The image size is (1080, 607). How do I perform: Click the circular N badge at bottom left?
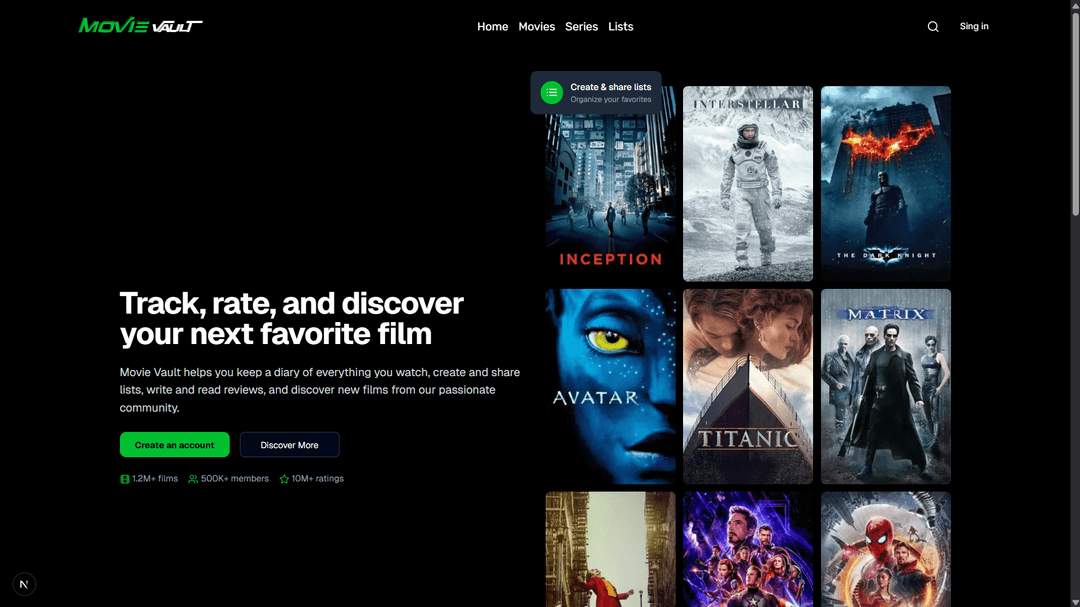click(24, 583)
